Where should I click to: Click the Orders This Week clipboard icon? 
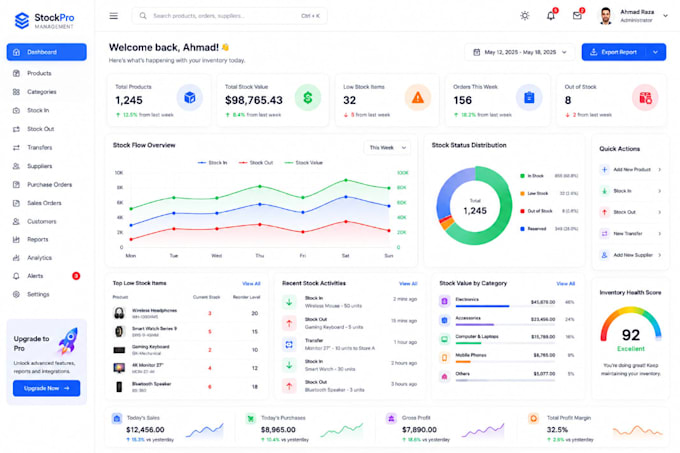(529, 98)
